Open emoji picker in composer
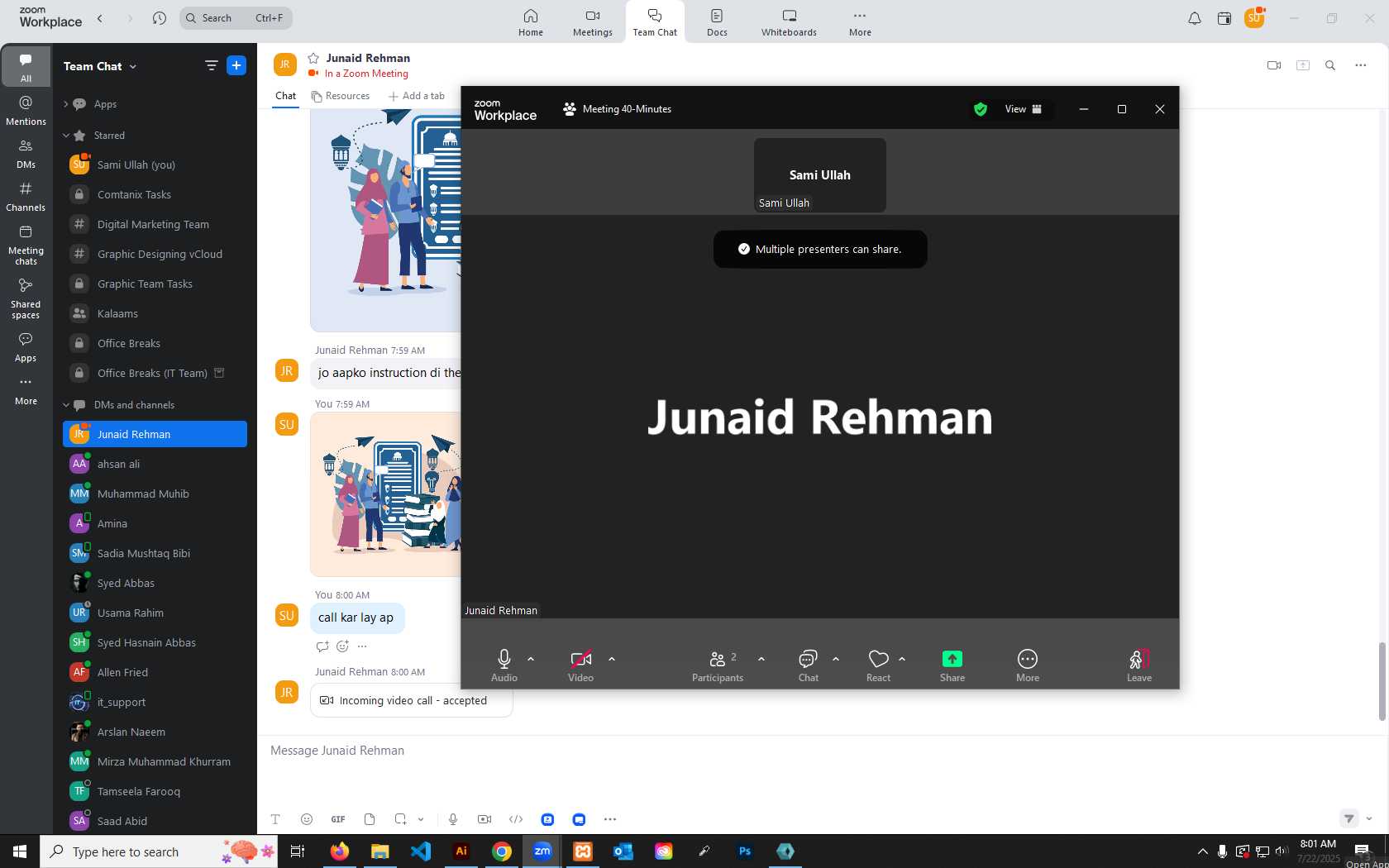 (307, 819)
